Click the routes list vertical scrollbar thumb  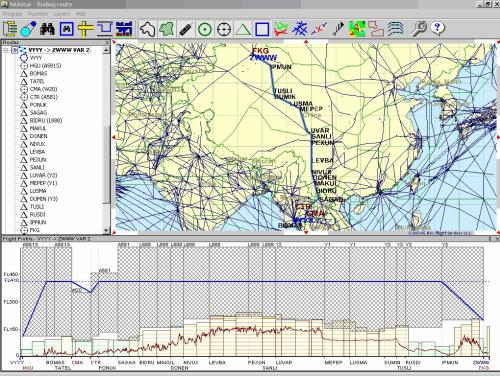click(106, 165)
